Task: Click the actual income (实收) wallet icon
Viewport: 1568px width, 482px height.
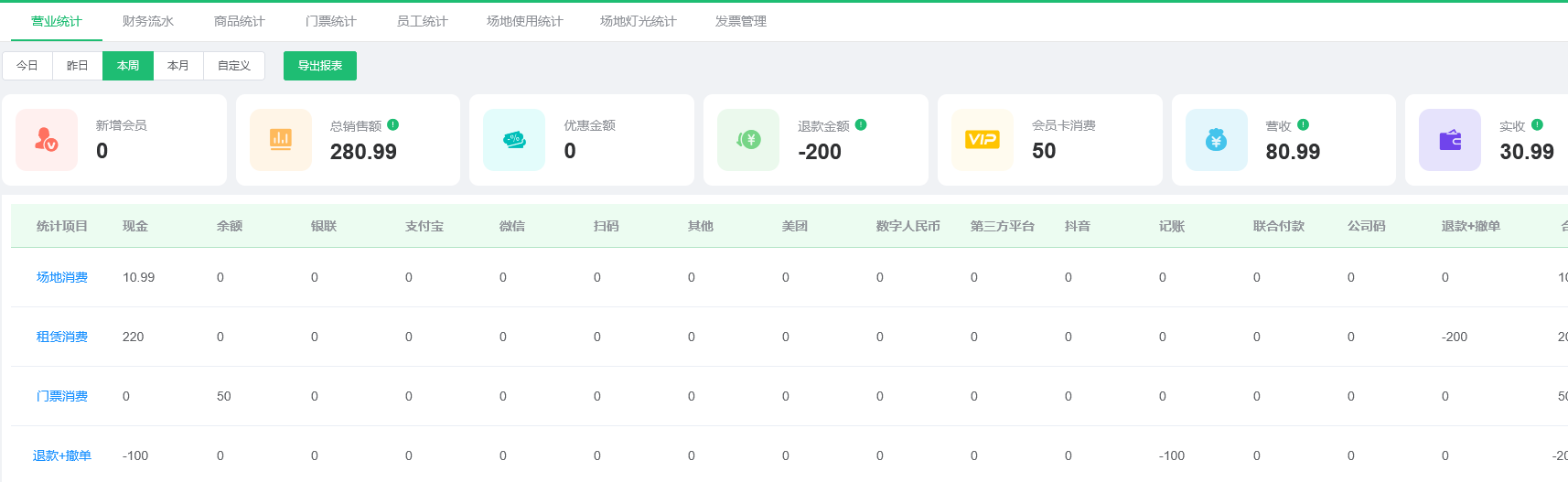Action: pyautogui.click(x=1450, y=140)
